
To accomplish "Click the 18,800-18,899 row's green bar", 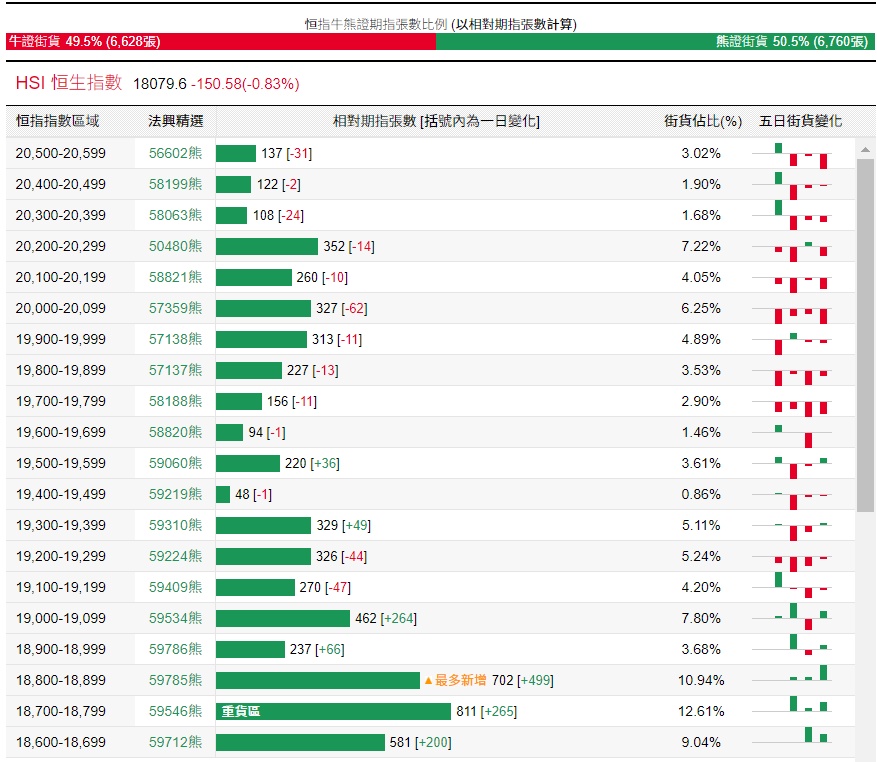I will pos(318,680).
